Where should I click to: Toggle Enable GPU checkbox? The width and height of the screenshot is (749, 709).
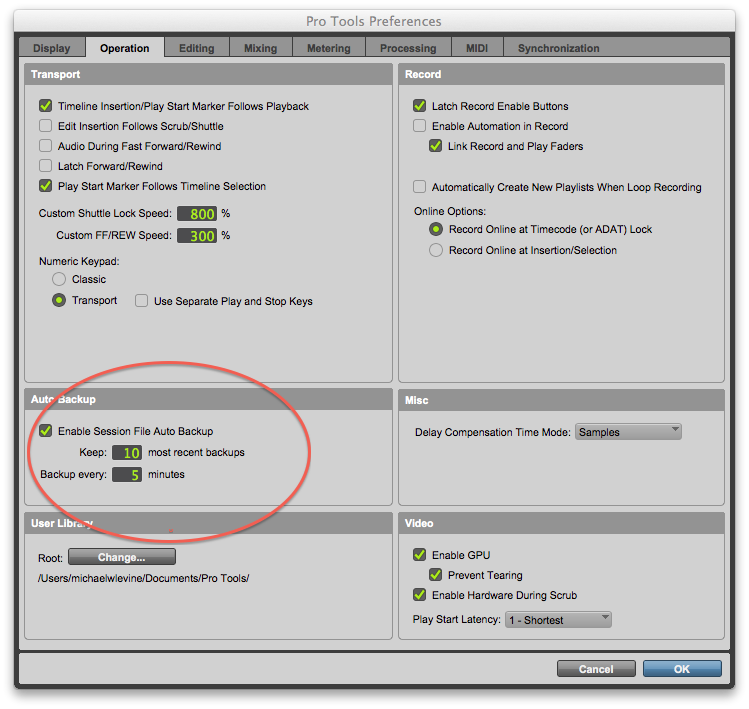tap(419, 555)
